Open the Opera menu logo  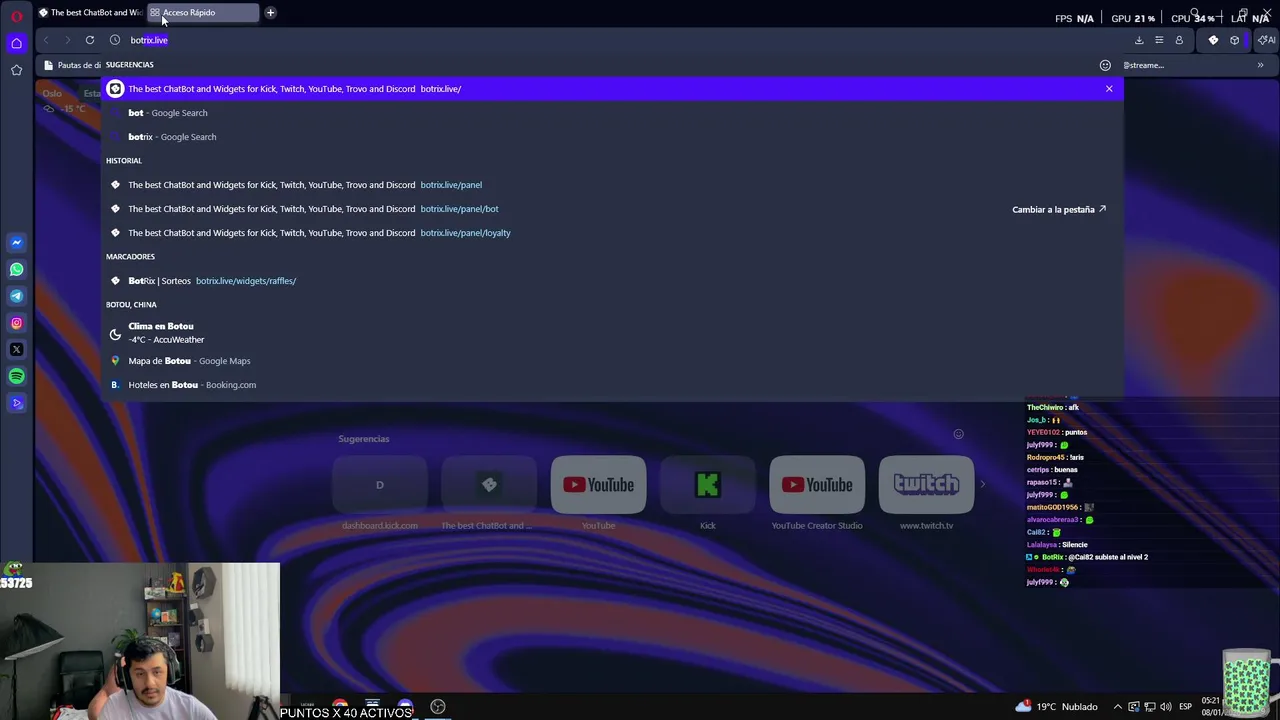coord(16,15)
